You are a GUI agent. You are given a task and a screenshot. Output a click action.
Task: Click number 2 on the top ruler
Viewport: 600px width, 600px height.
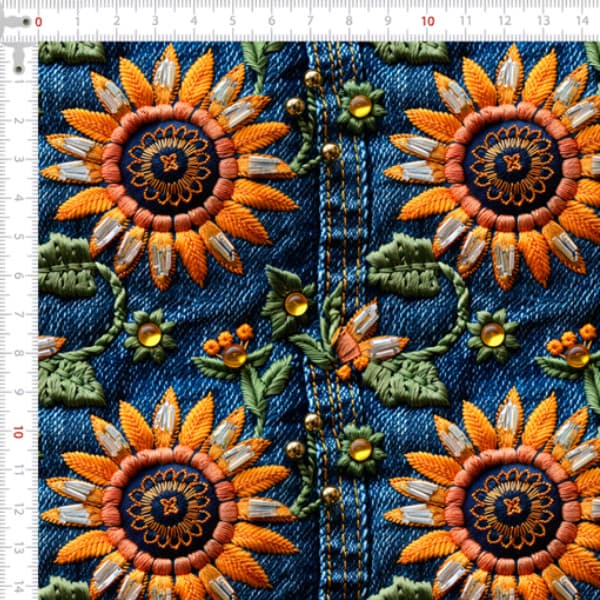pos(116,21)
